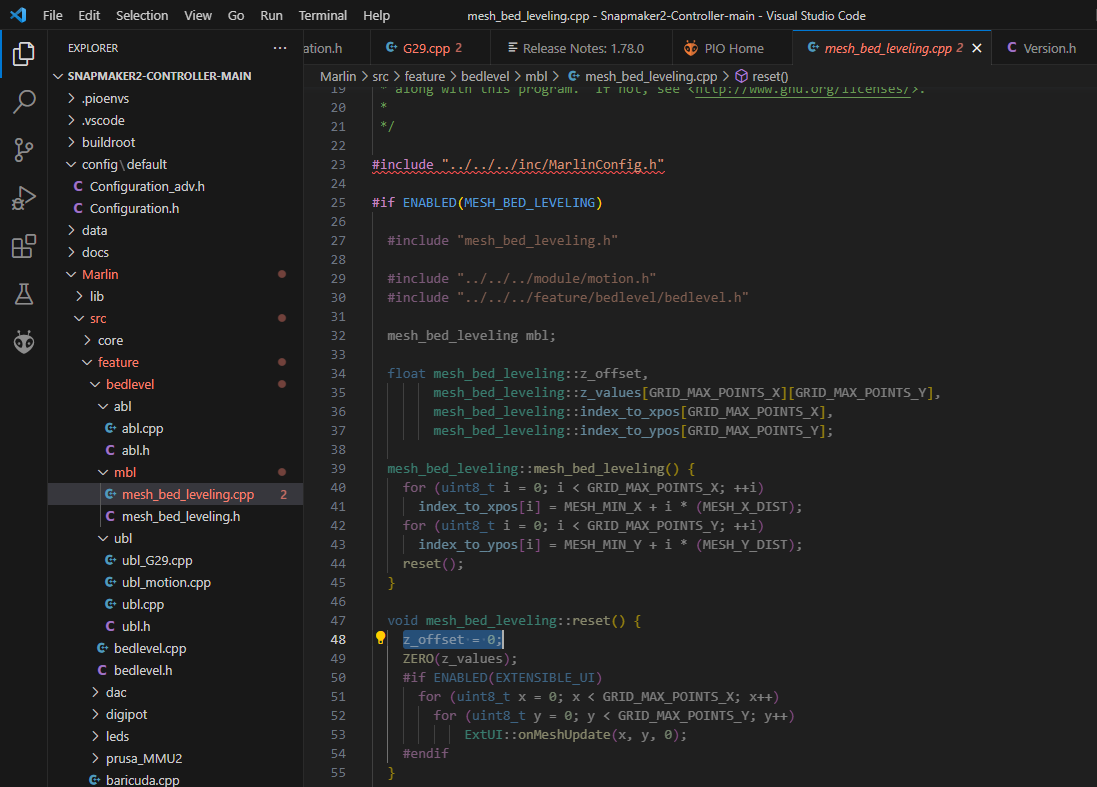The height and width of the screenshot is (787, 1097).
Task: Click the PIO Home tab icon
Action: (691, 48)
